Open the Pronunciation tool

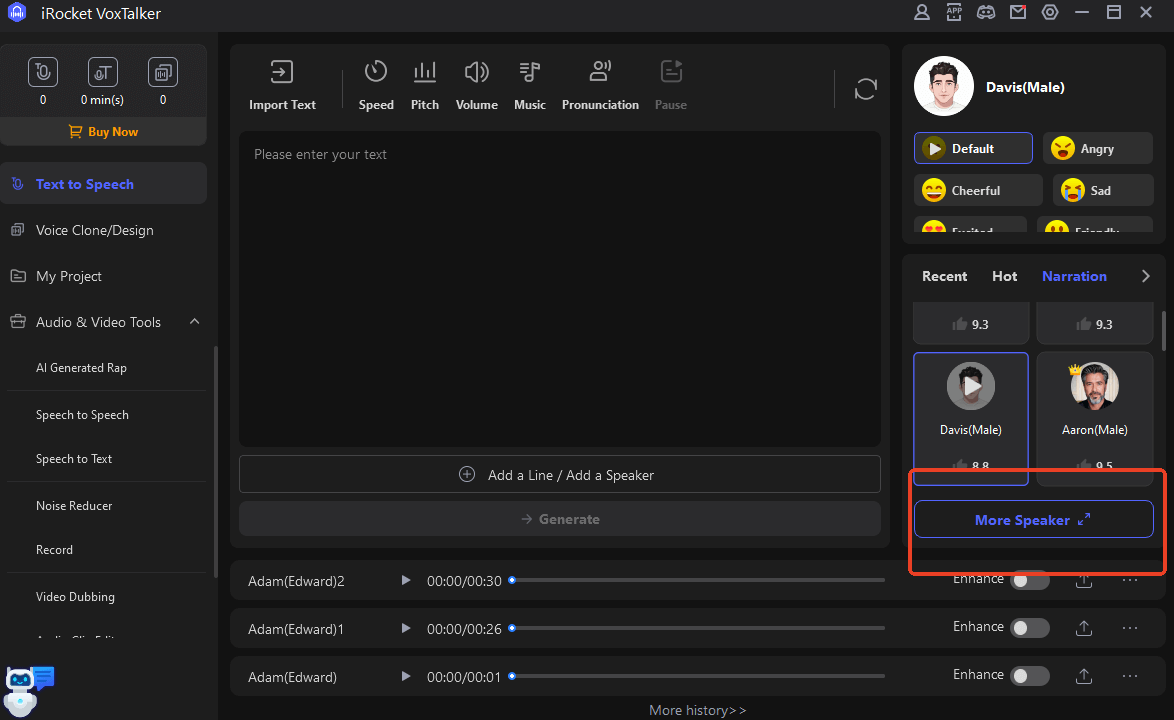click(x=600, y=85)
